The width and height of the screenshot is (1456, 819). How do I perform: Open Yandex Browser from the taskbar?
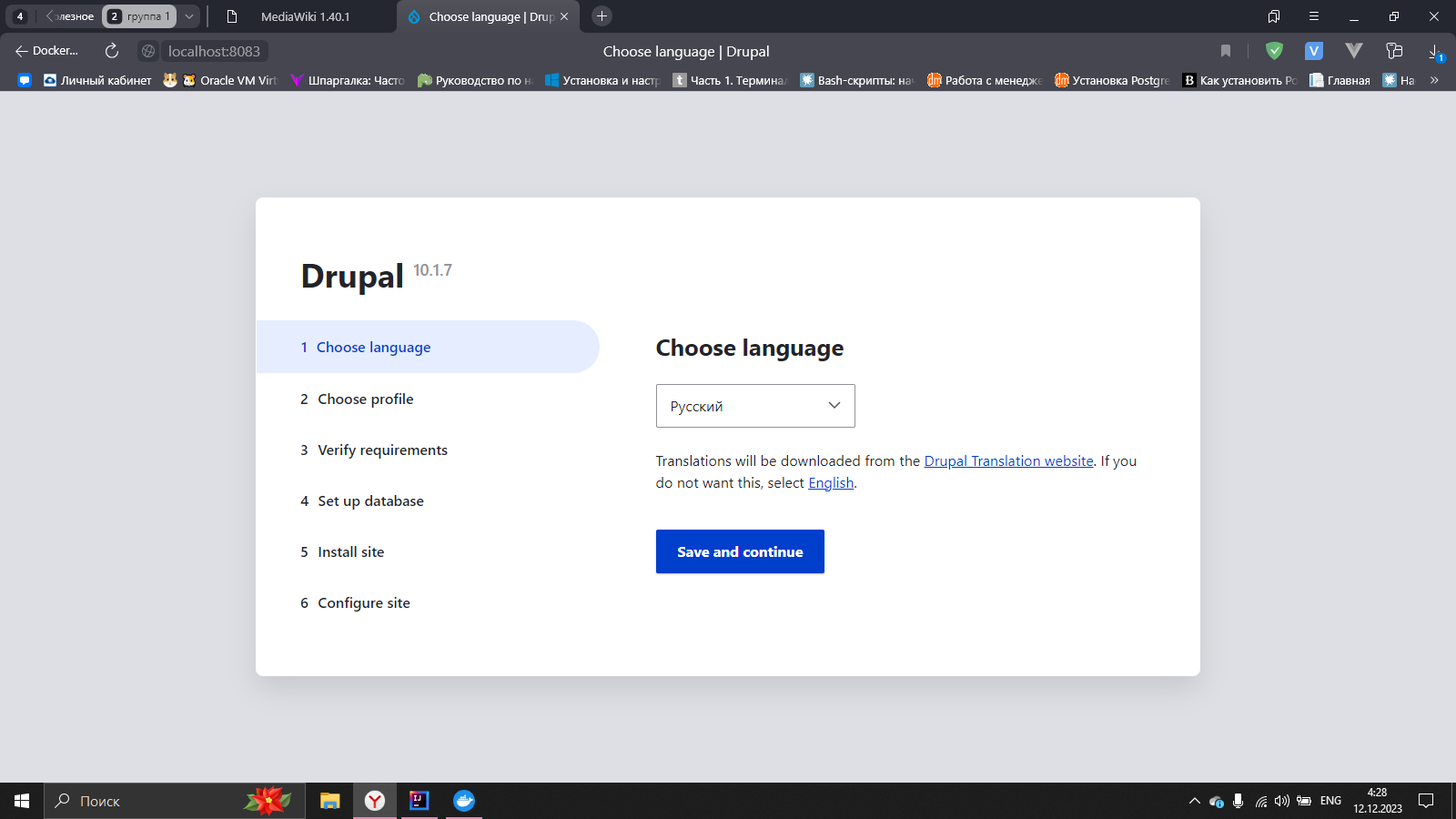click(x=375, y=801)
